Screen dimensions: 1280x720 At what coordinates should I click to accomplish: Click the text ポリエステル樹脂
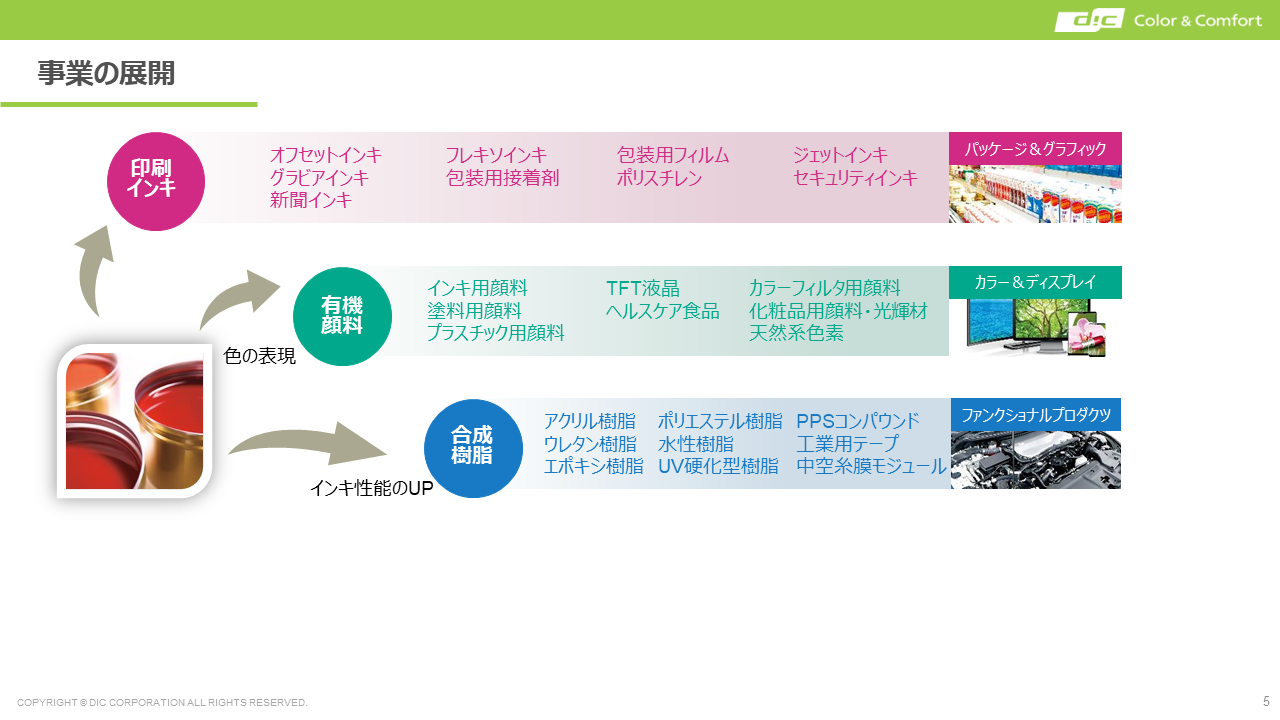click(720, 421)
